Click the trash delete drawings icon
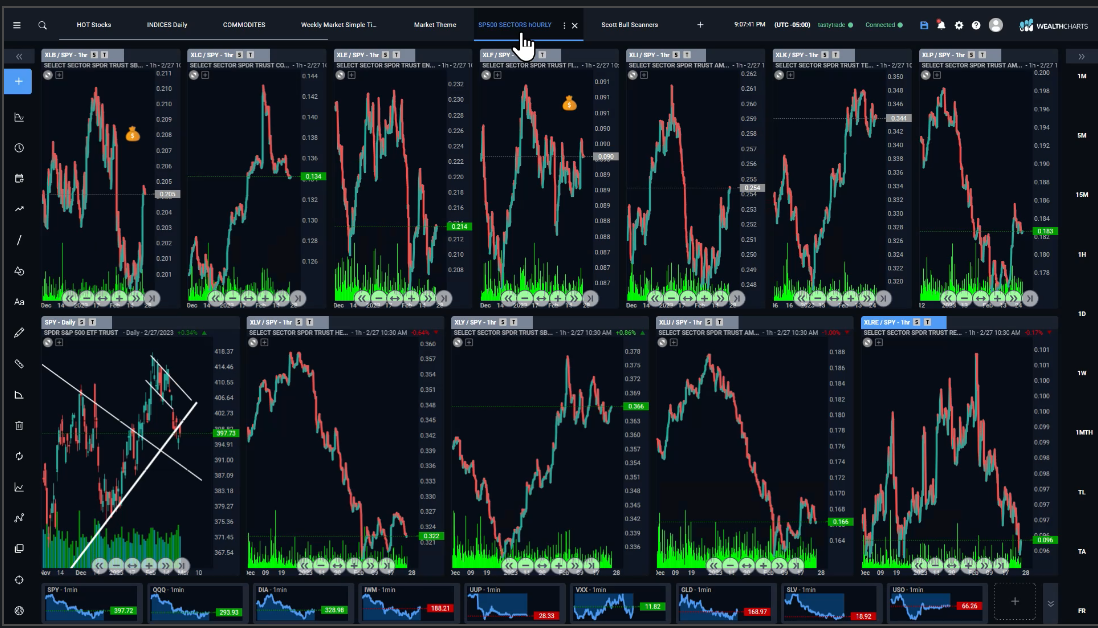 click(x=19, y=425)
